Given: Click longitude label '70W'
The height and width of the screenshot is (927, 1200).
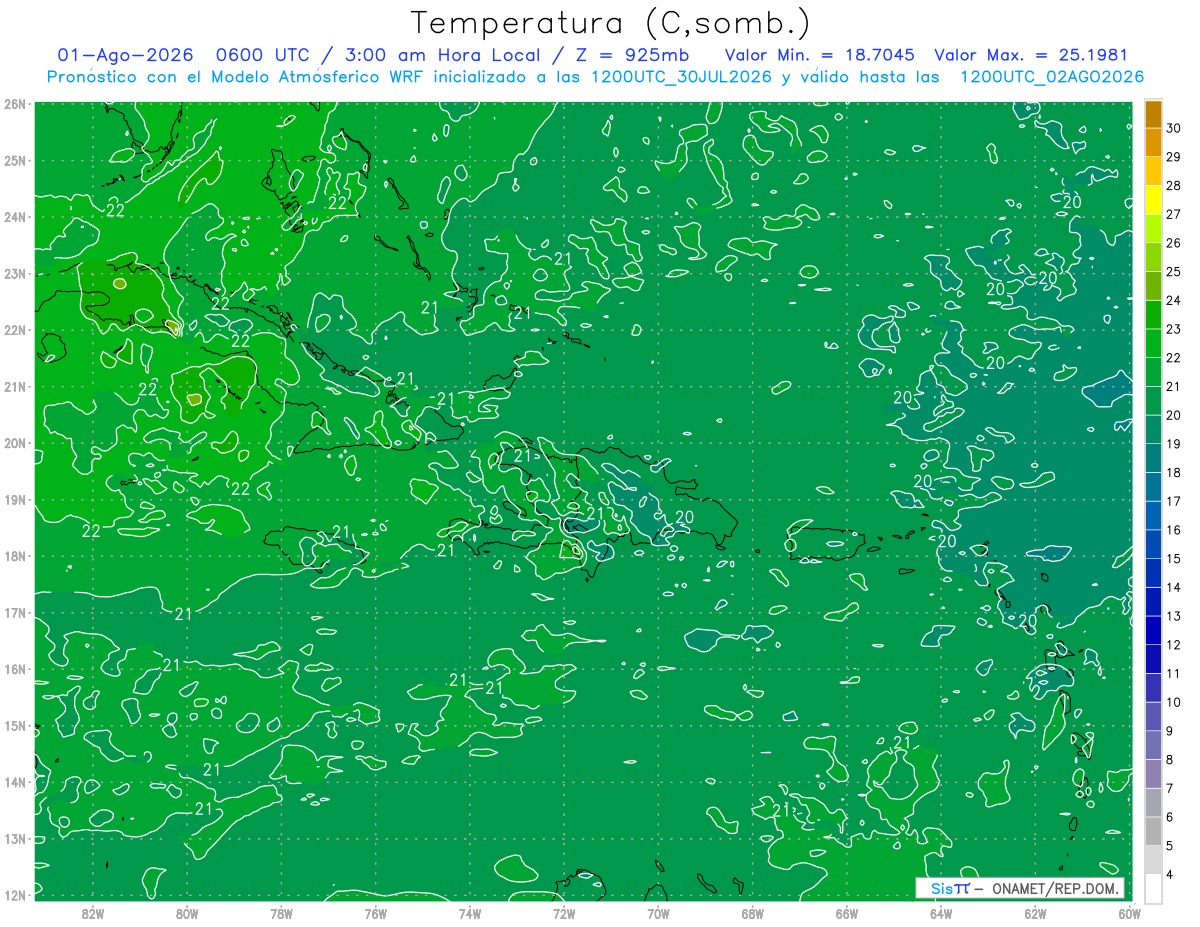Looking at the screenshot, I should [658, 913].
